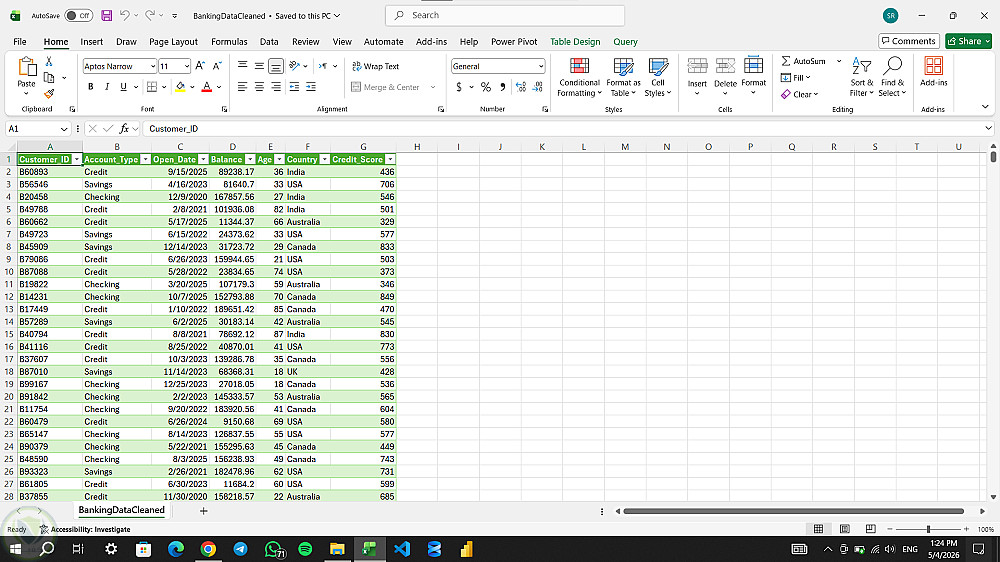Click the Format Painter brush icon
The image size is (1000, 562).
coord(49,94)
